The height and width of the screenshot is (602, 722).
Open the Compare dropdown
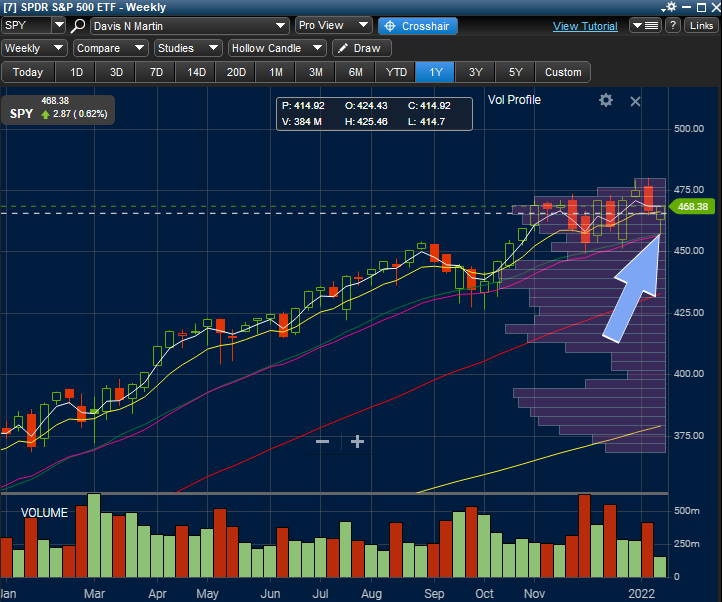coord(111,48)
